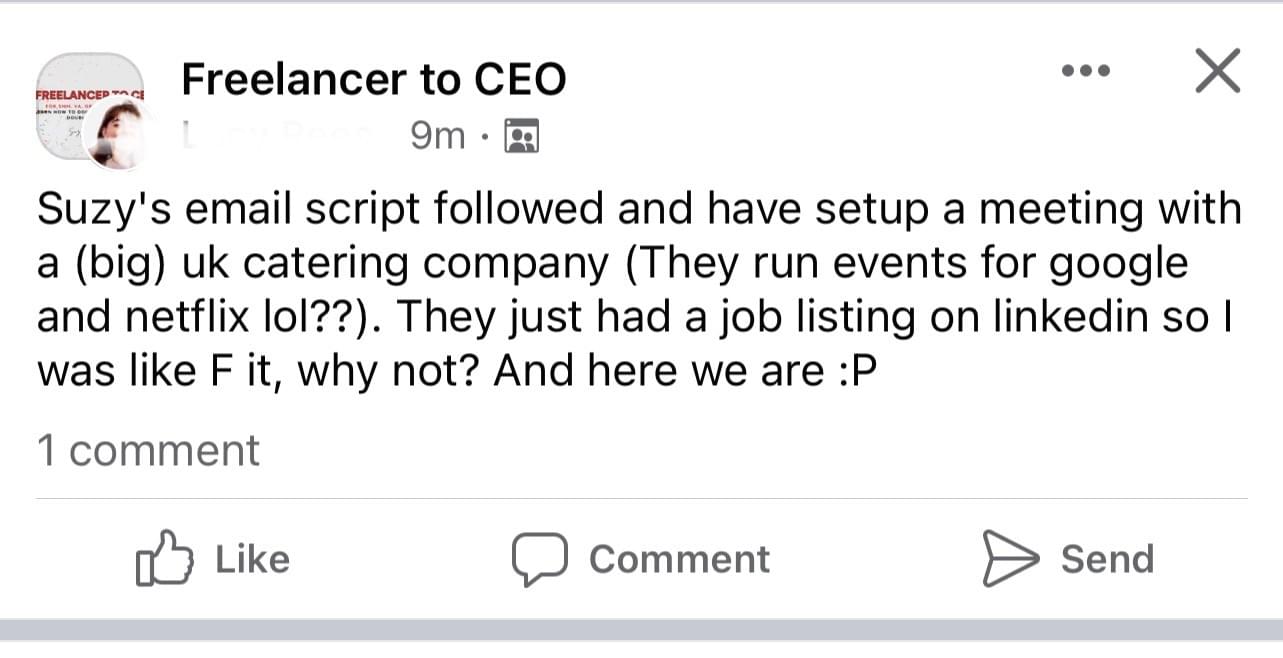View the 1 comment thread
1283x658 pixels.
148,450
